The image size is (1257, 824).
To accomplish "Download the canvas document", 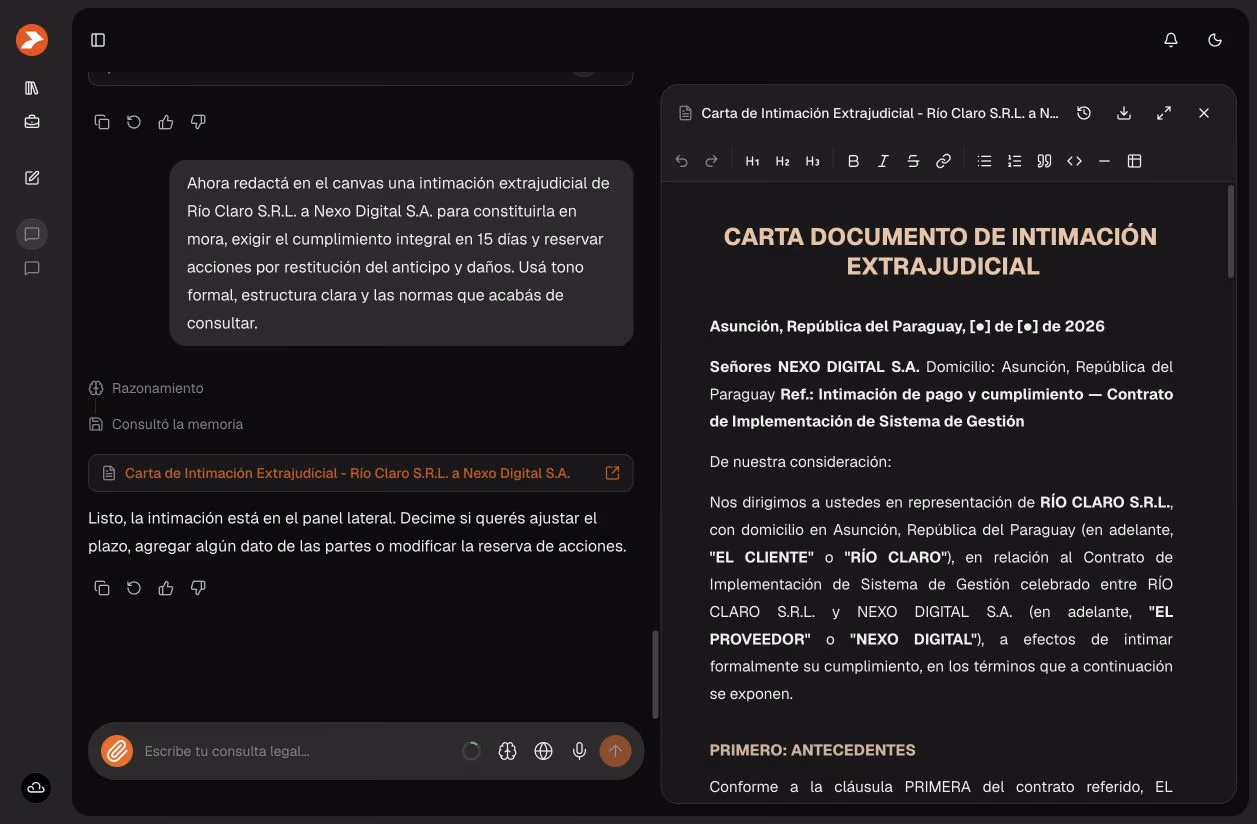I will click(1124, 113).
